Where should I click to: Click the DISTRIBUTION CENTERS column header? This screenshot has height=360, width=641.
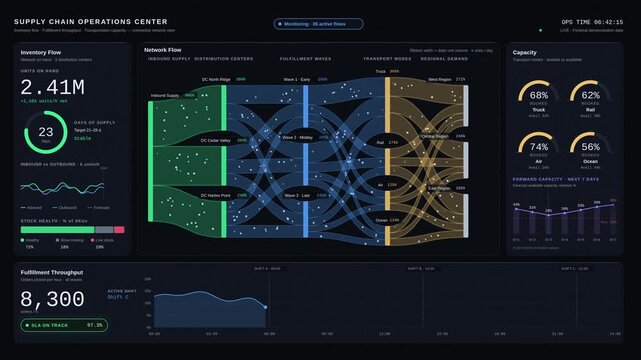tap(224, 59)
